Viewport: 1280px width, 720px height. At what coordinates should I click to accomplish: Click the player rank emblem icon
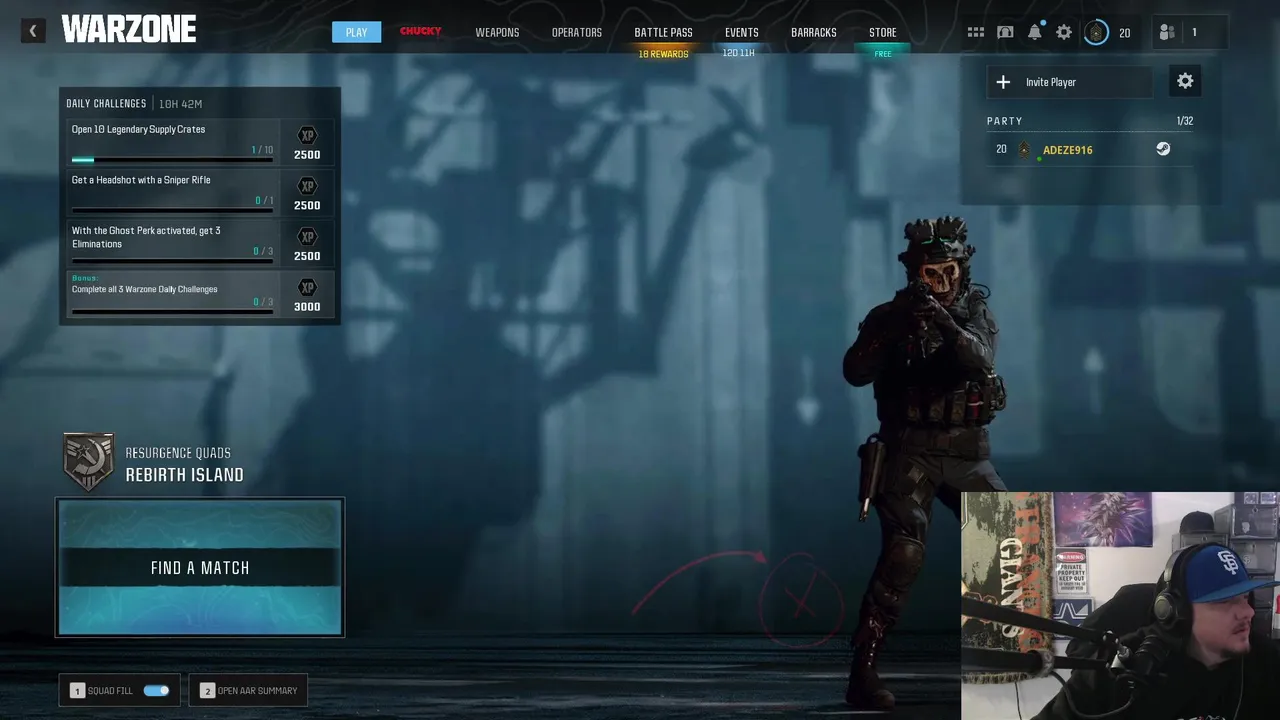1096,32
